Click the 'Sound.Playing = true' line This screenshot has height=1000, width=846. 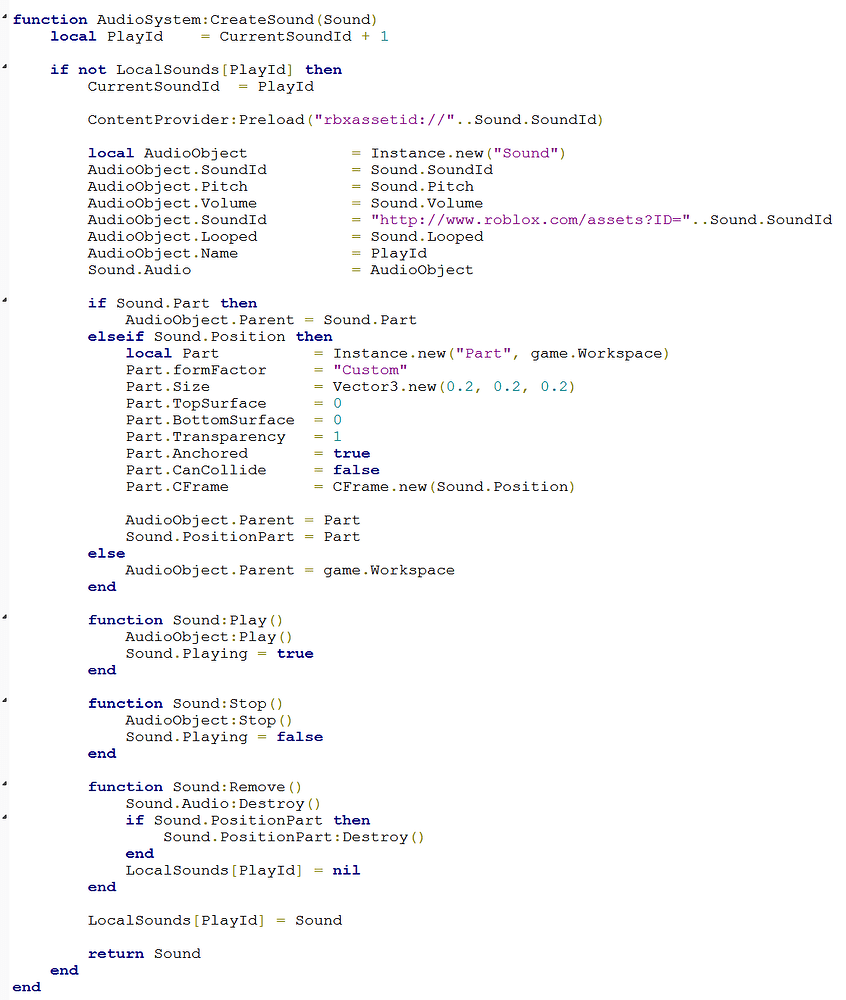click(x=219, y=653)
